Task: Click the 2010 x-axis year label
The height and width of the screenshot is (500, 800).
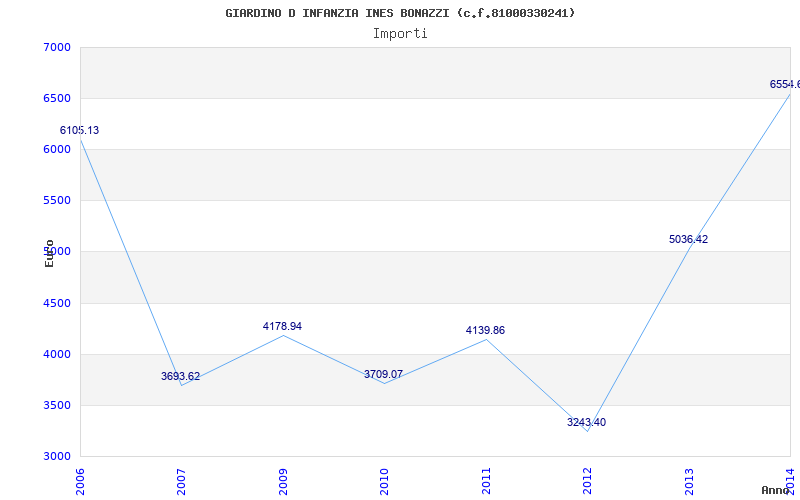Action: [384, 481]
